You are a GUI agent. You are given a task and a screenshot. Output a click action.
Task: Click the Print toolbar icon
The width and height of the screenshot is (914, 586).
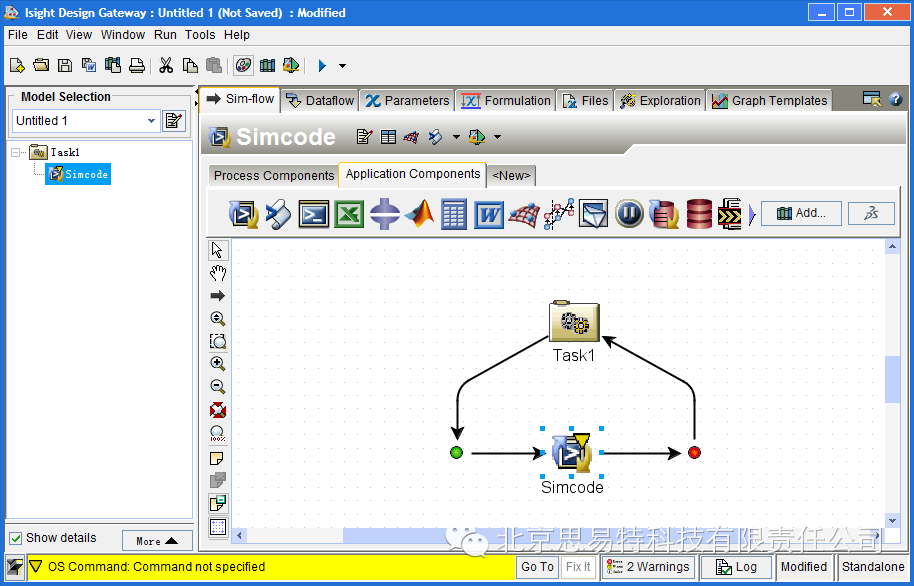[136, 65]
